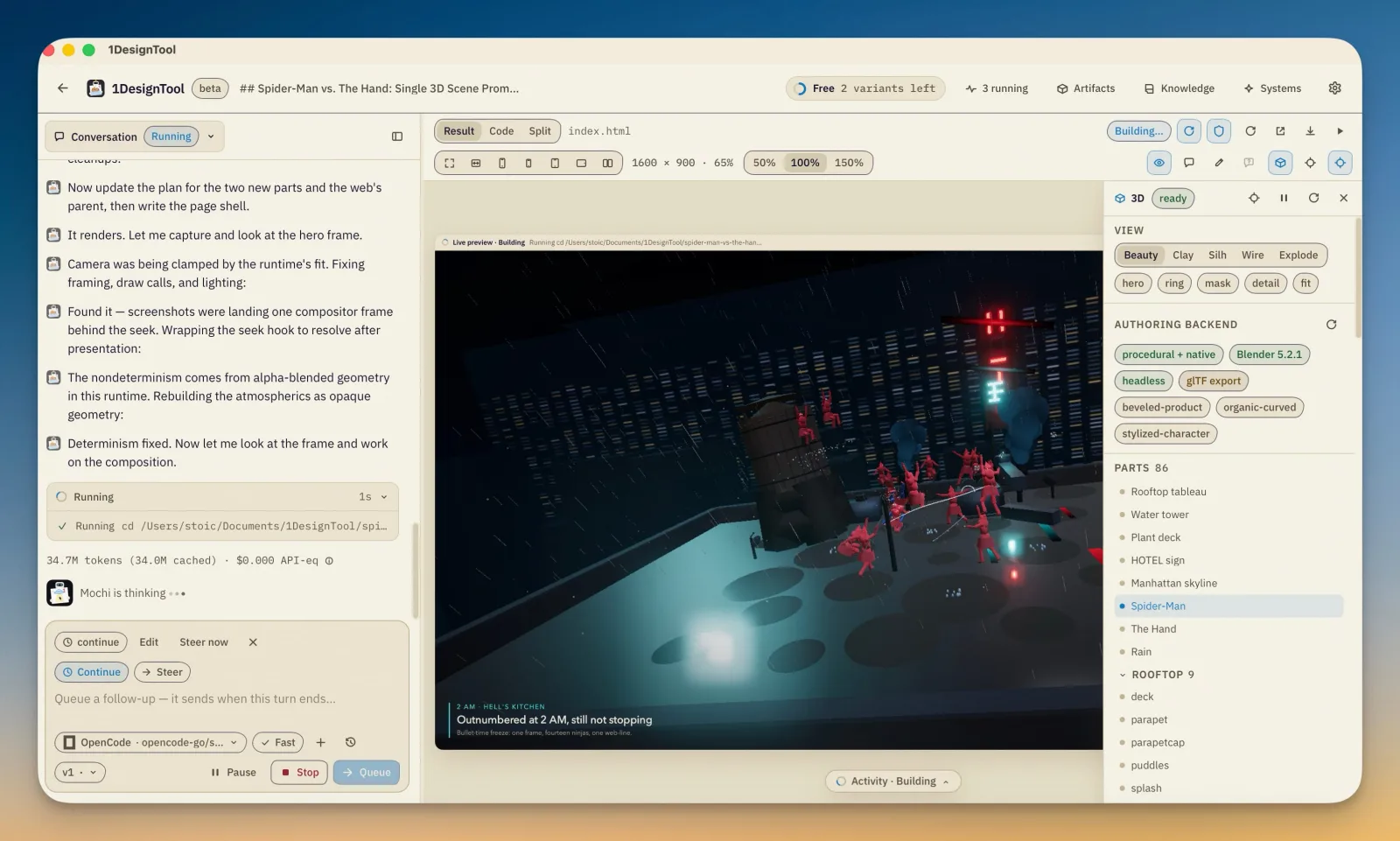1400x841 pixels.
Task: Stop the running turn
Action: [299, 773]
